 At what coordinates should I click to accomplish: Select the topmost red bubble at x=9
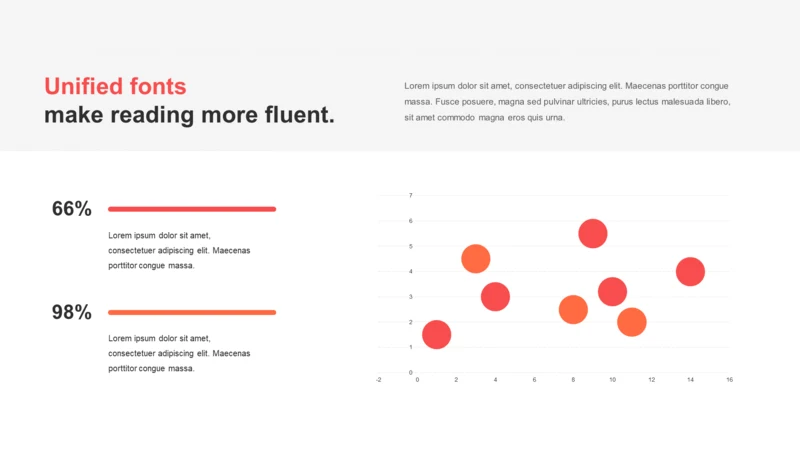click(x=593, y=234)
